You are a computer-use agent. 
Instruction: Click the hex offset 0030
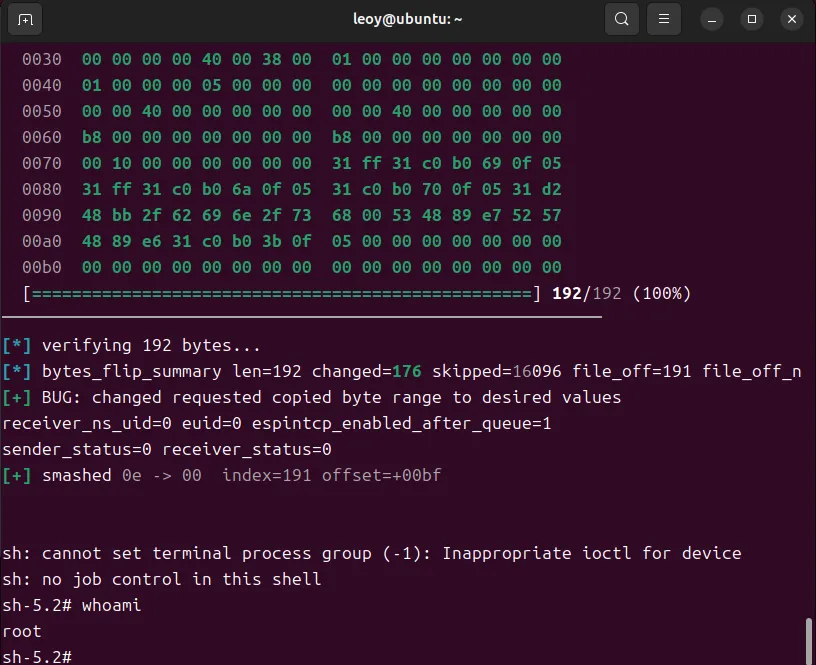coord(42,59)
